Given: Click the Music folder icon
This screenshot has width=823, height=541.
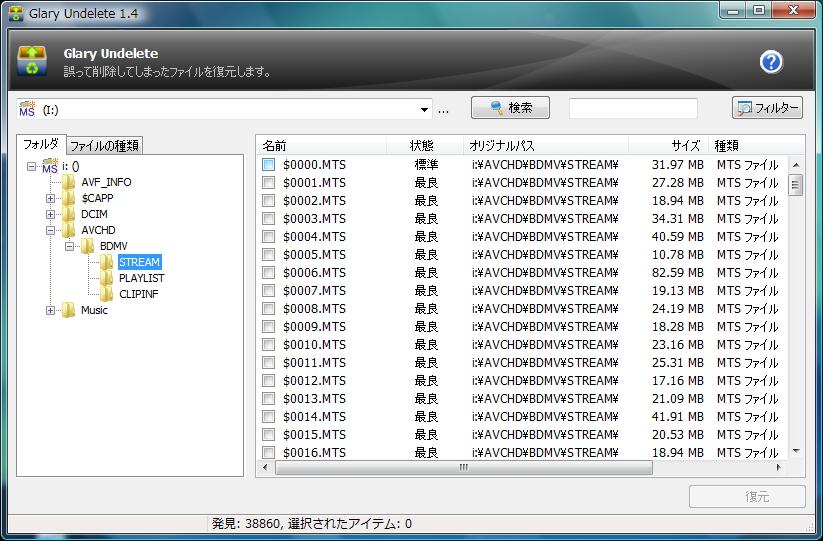Looking at the screenshot, I should click(68, 310).
